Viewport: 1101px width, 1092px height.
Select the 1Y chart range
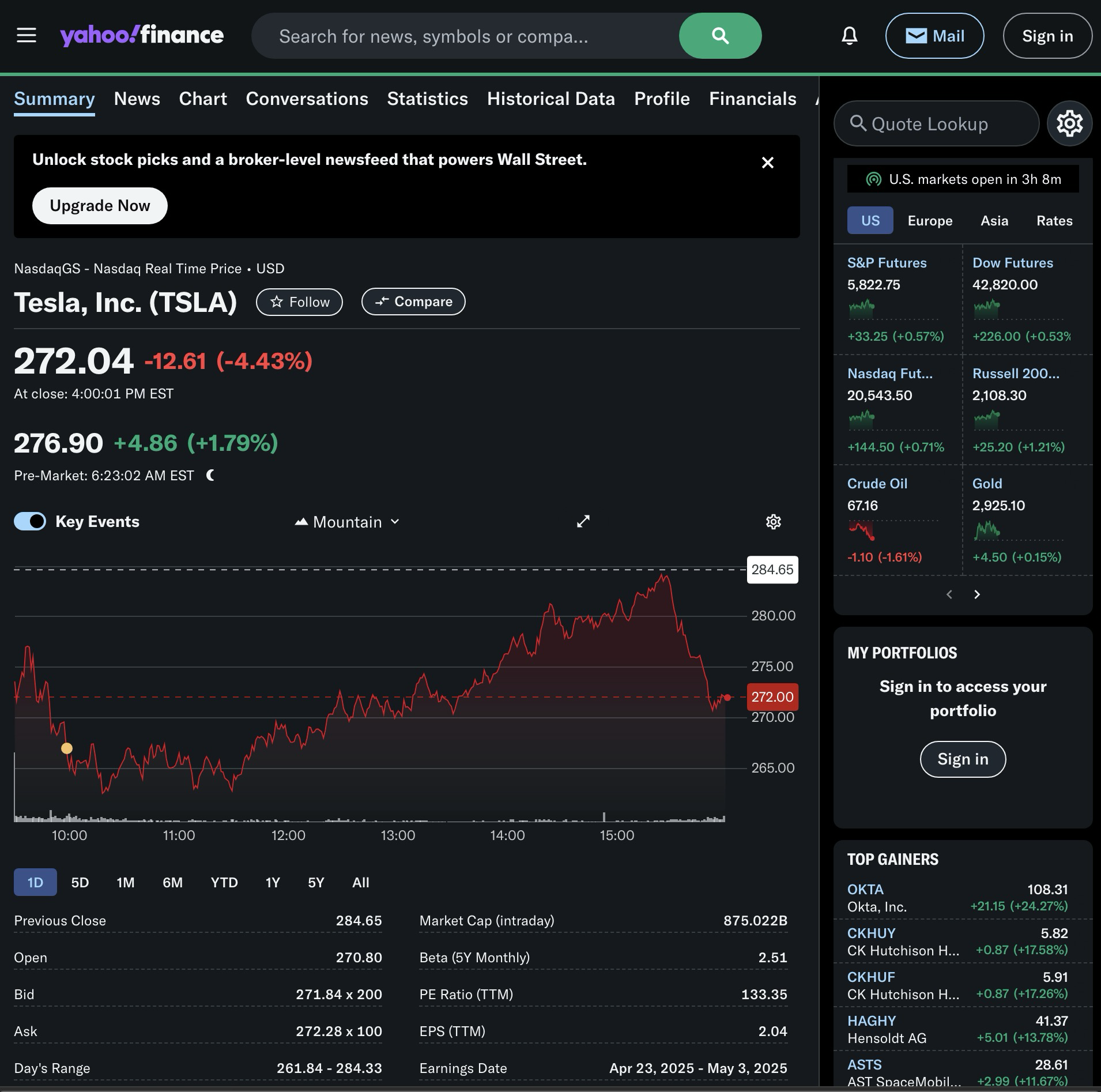click(x=272, y=882)
